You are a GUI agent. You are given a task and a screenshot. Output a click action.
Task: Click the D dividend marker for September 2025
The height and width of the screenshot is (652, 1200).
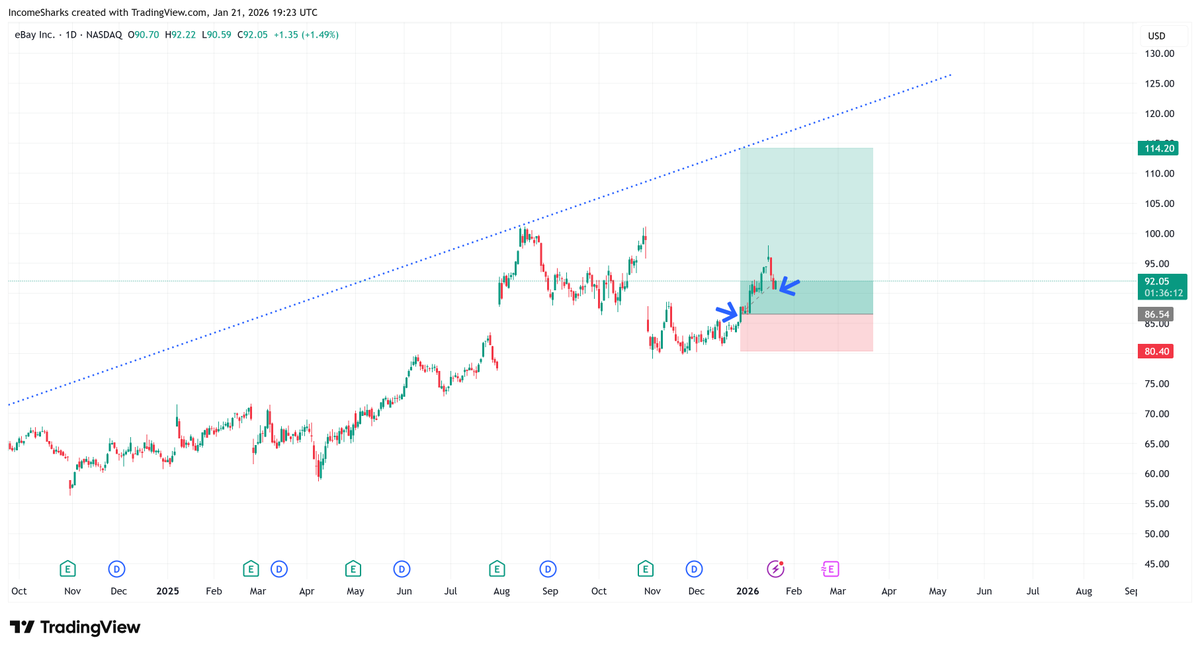pyautogui.click(x=548, y=569)
